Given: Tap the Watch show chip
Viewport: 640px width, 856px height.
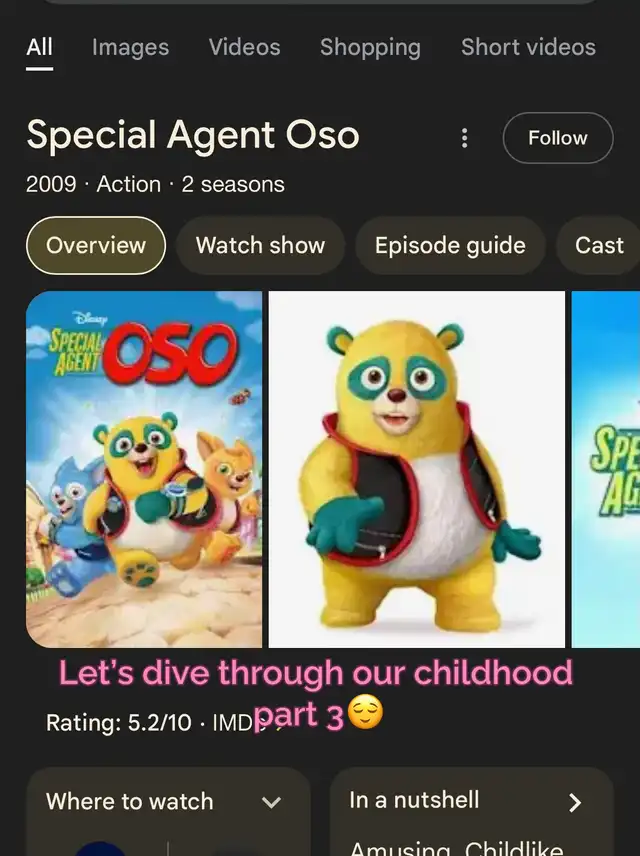Looking at the screenshot, I should tap(260, 246).
